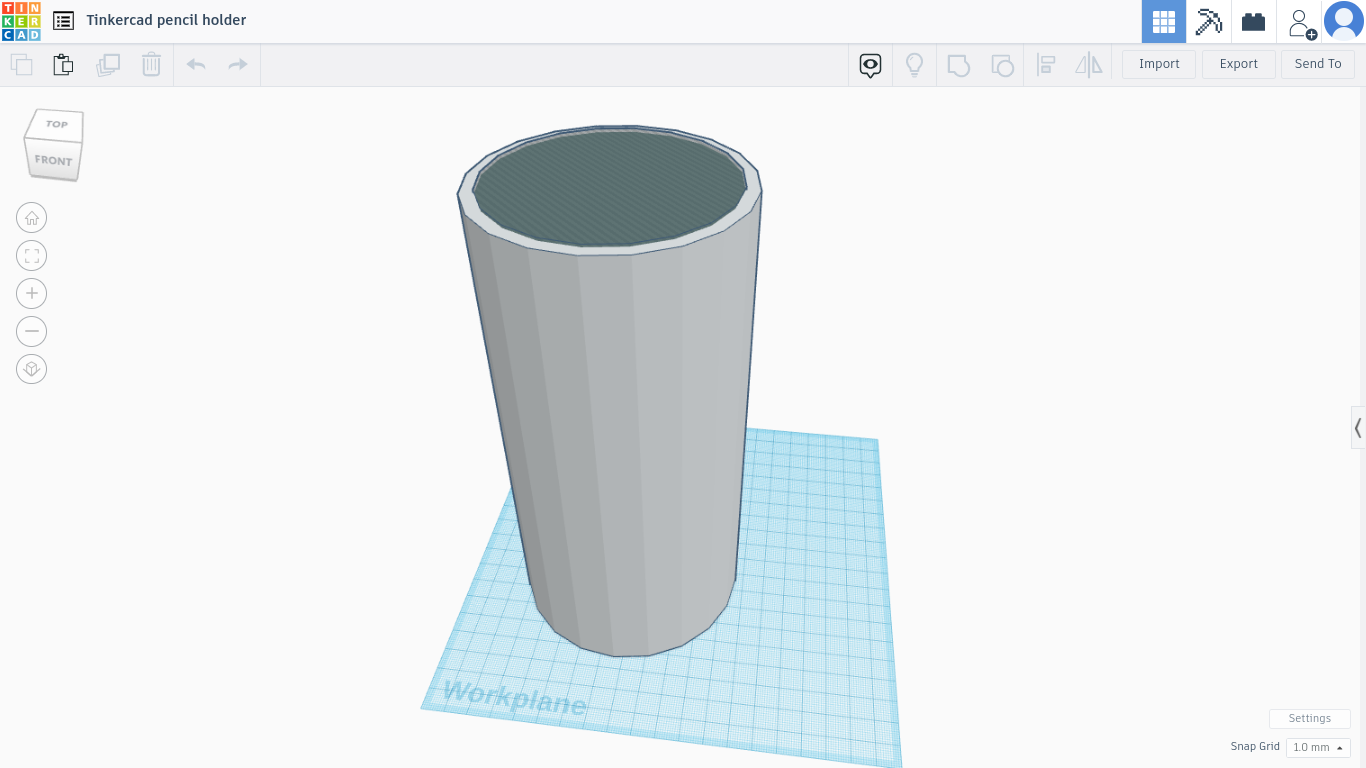Open the Notes tool eye bubble
This screenshot has width=1366, height=768.
click(x=871, y=66)
